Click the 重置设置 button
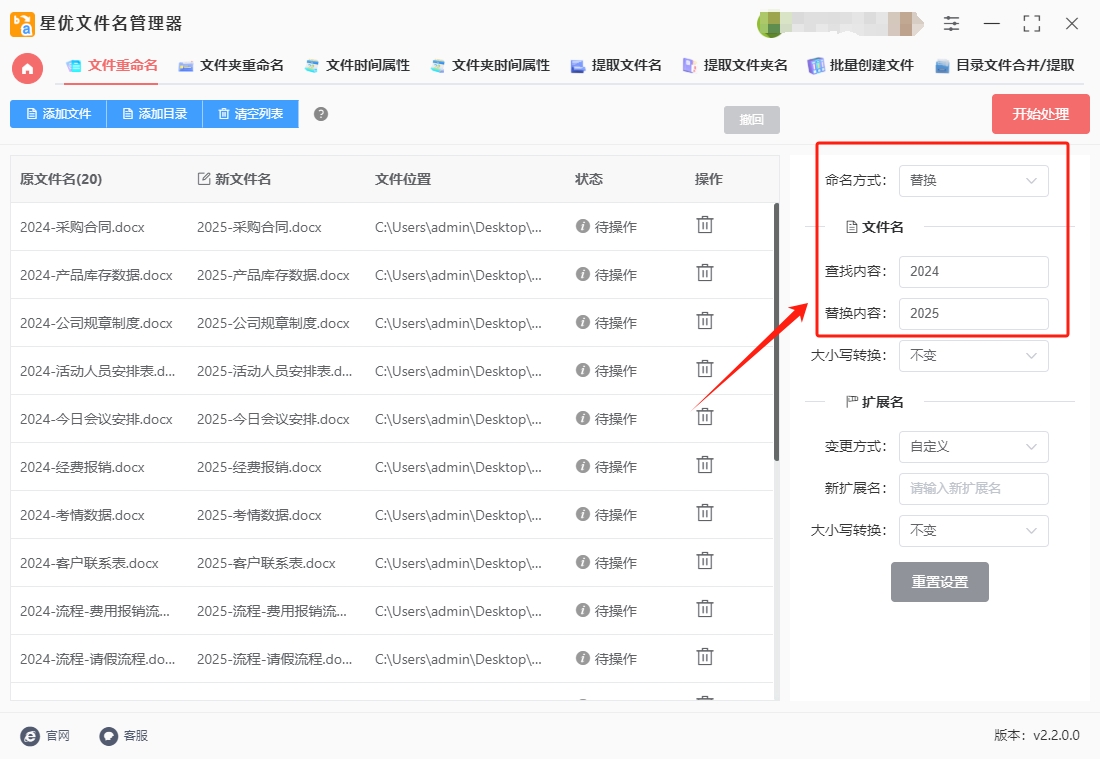The width and height of the screenshot is (1100, 760). (x=939, y=582)
